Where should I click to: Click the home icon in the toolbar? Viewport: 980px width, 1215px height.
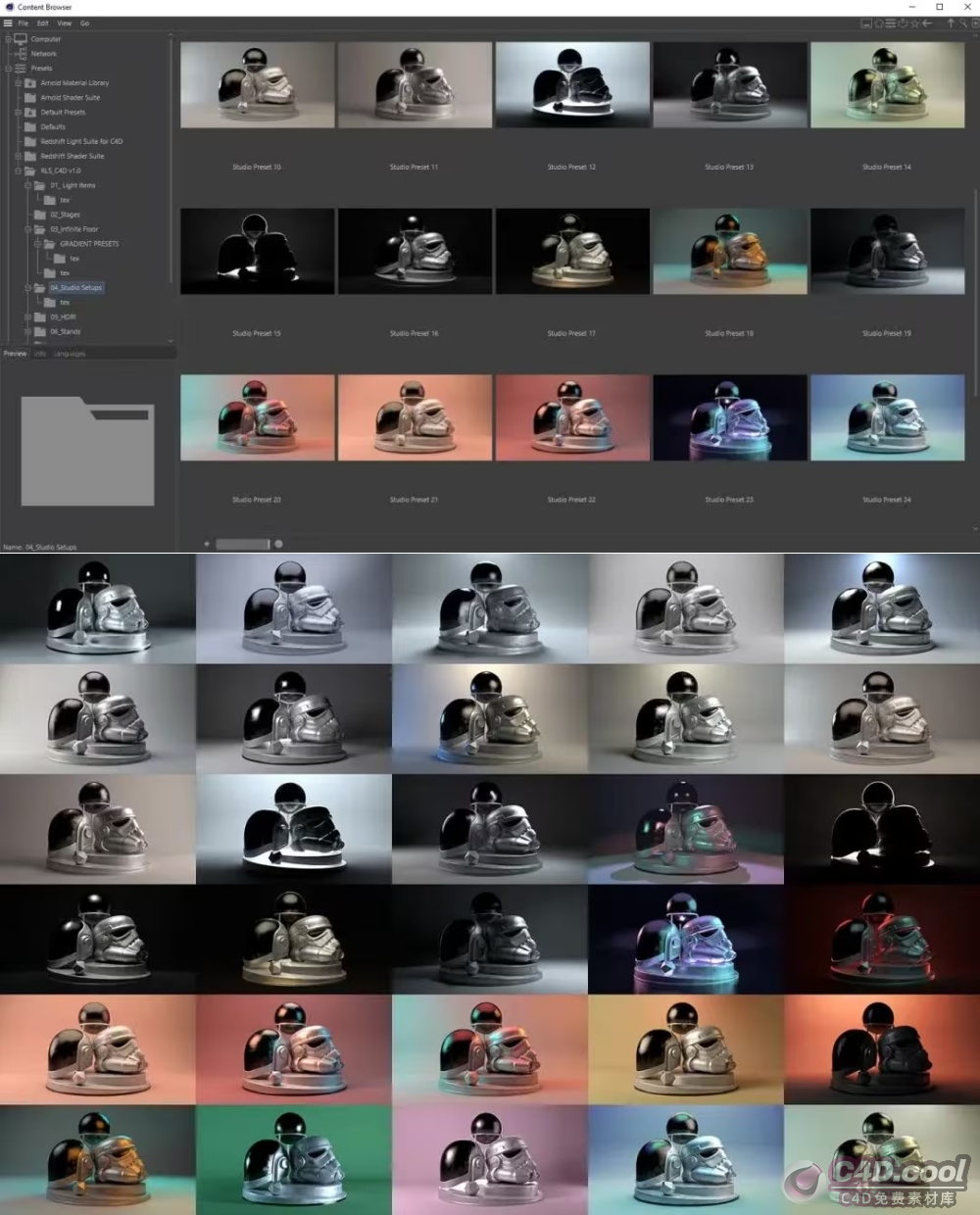pyautogui.click(x=879, y=23)
